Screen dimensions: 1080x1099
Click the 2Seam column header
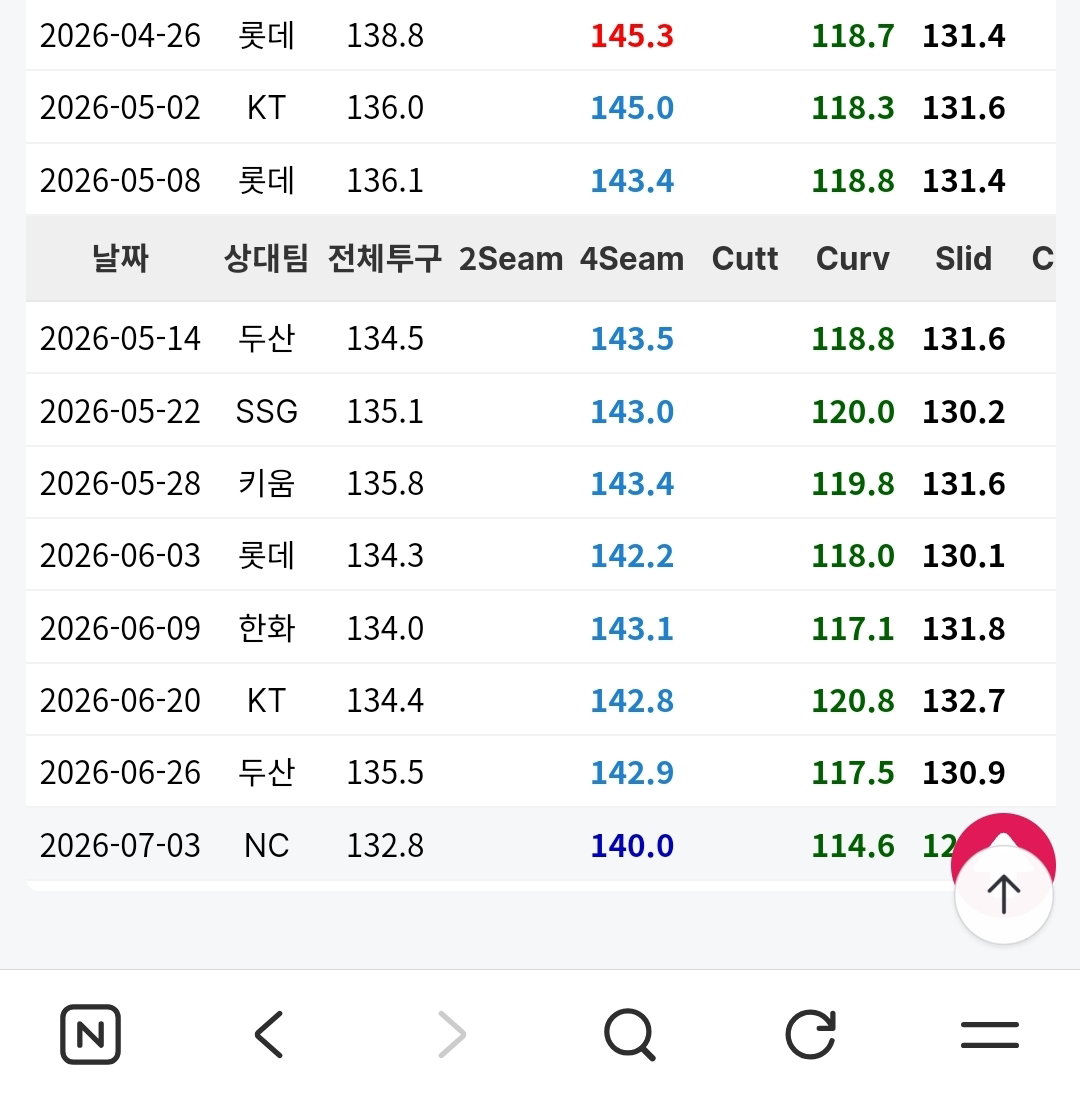511,259
